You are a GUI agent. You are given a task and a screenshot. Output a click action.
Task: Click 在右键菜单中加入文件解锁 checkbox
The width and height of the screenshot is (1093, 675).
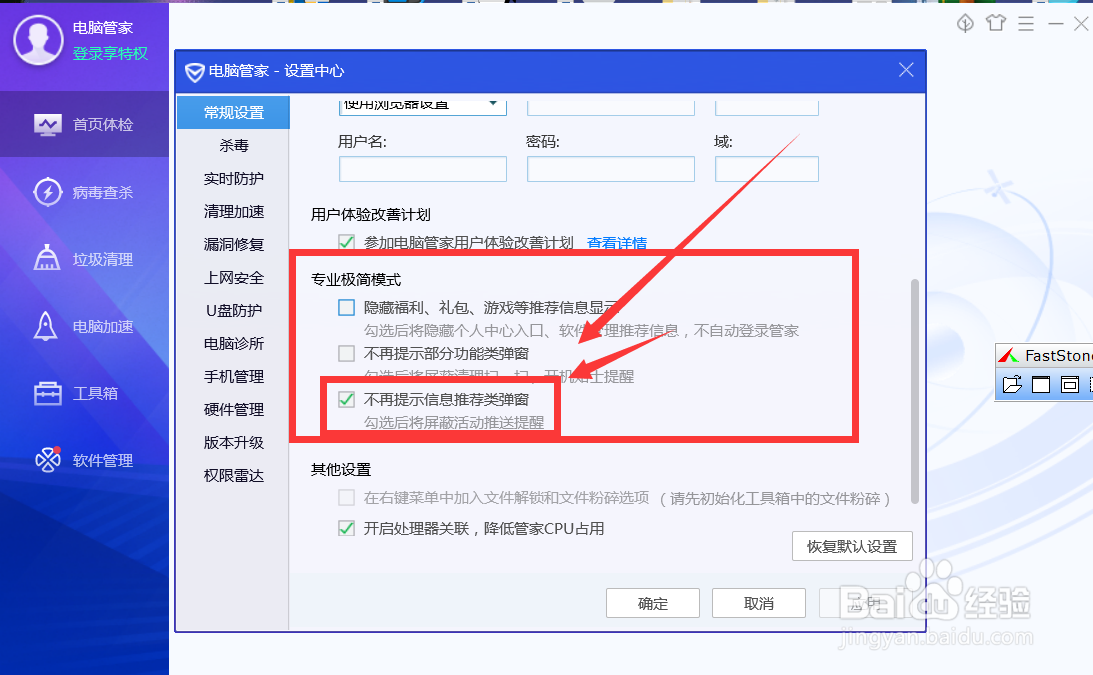(x=346, y=498)
